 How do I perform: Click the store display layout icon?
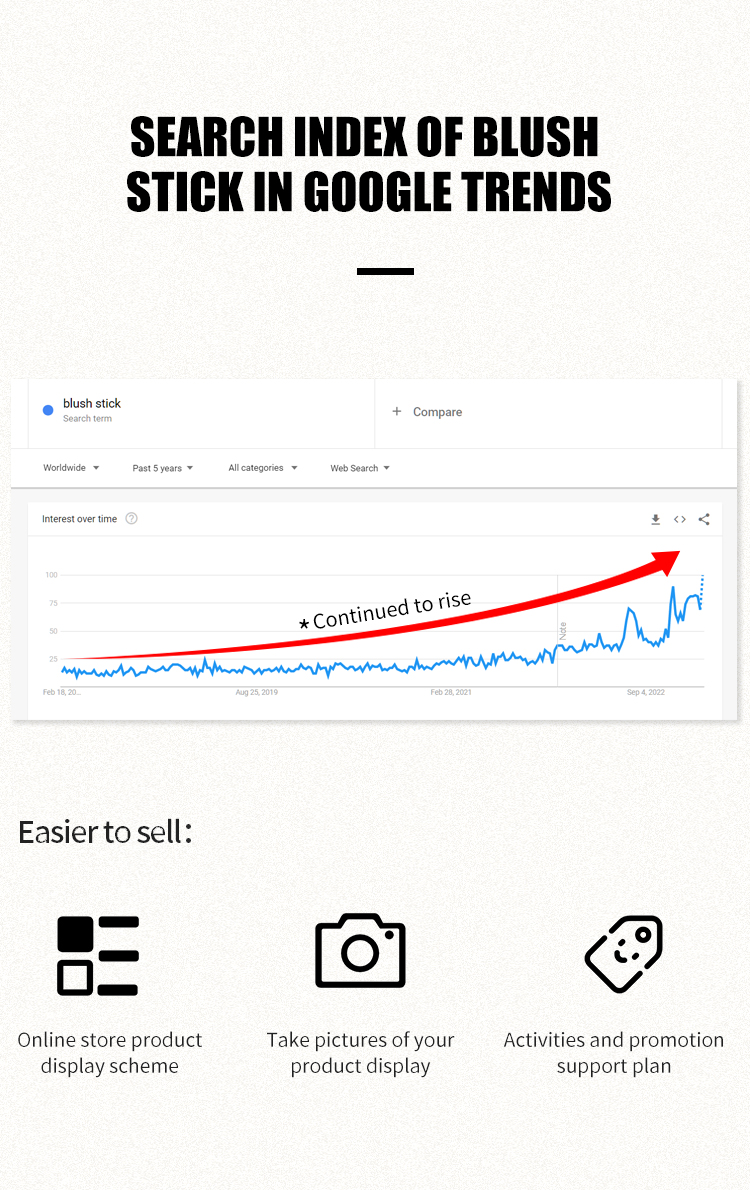point(98,955)
